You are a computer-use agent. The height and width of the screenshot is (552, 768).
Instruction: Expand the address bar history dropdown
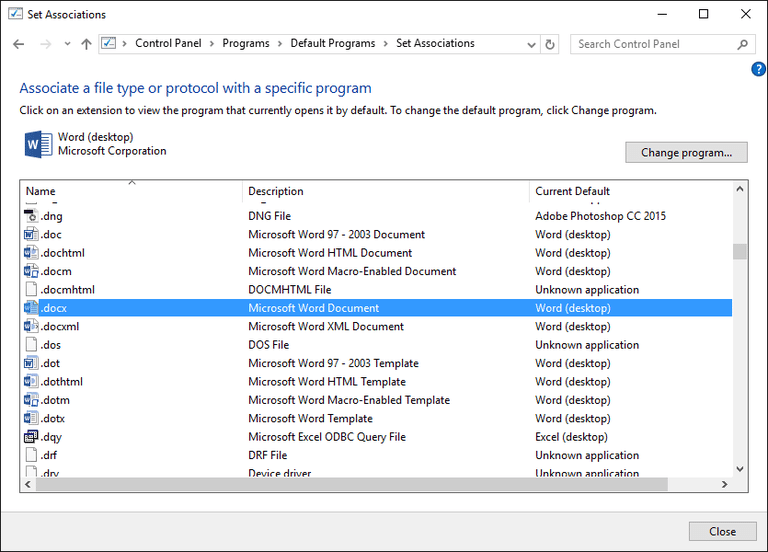click(x=531, y=45)
